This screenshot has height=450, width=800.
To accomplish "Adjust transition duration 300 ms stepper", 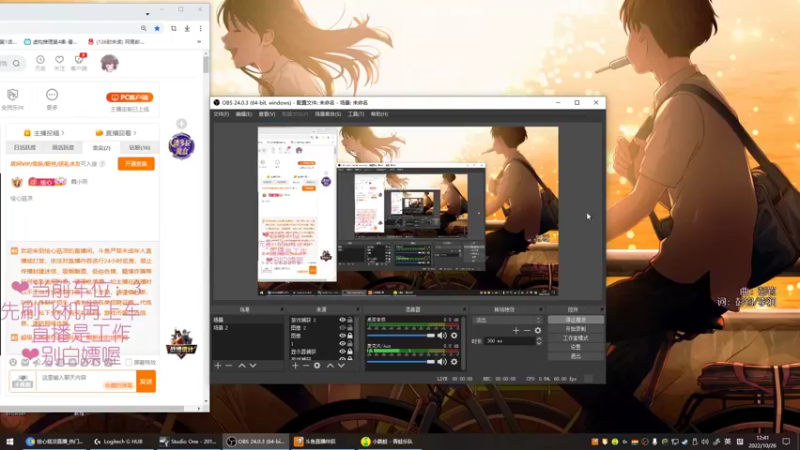I will (539, 341).
